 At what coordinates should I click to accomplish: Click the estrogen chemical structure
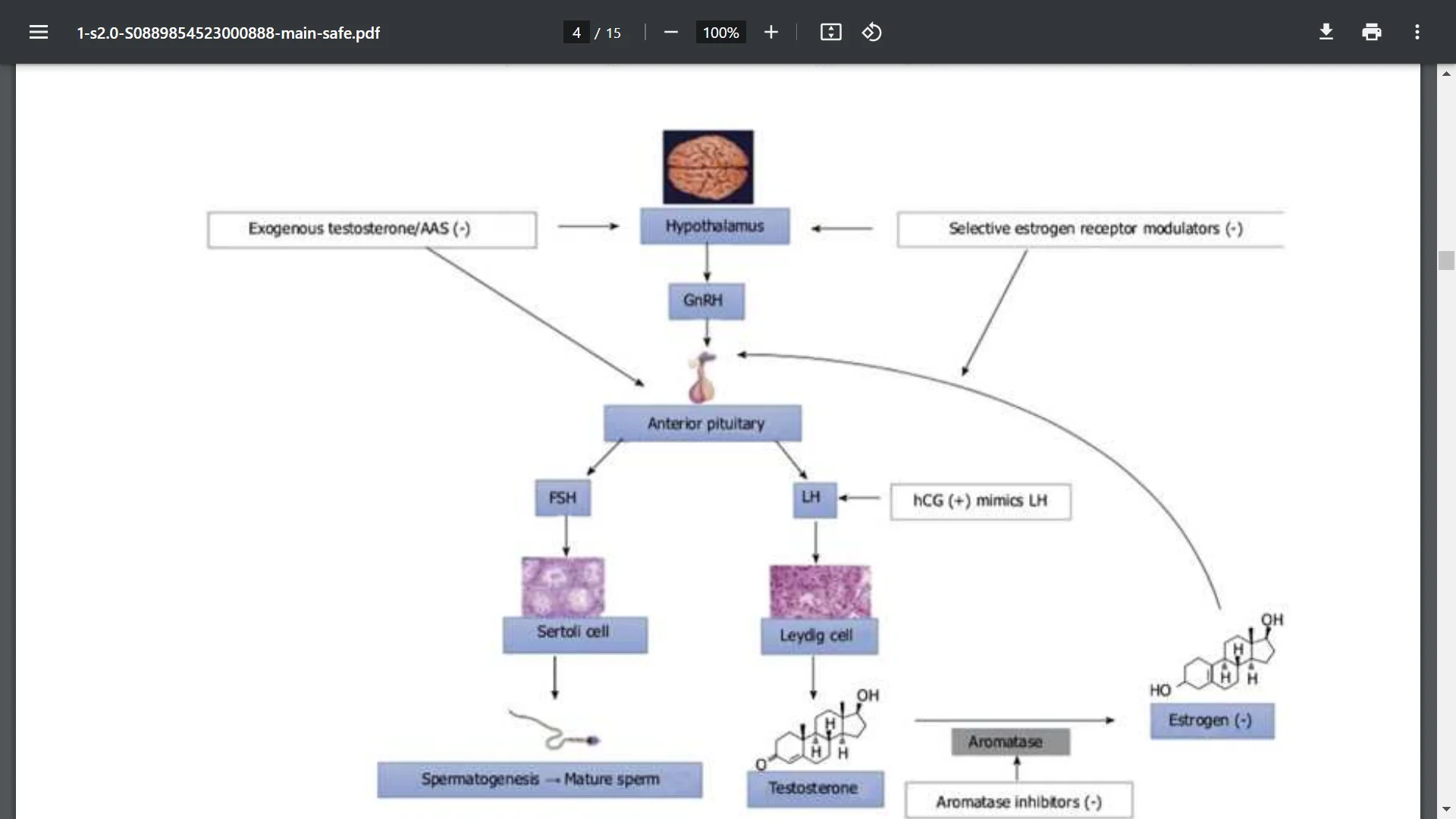point(1216,655)
